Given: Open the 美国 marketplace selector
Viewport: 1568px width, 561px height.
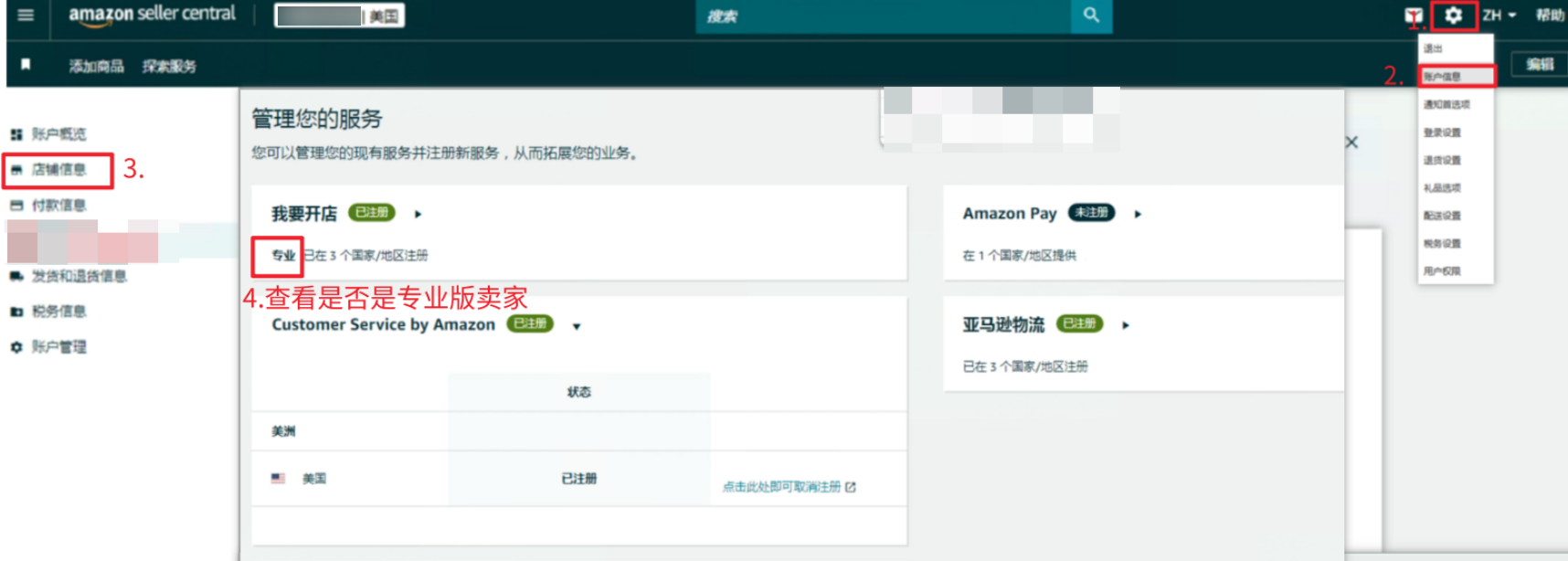Looking at the screenshot, I should pyautogui.click(x=339, y=16).
